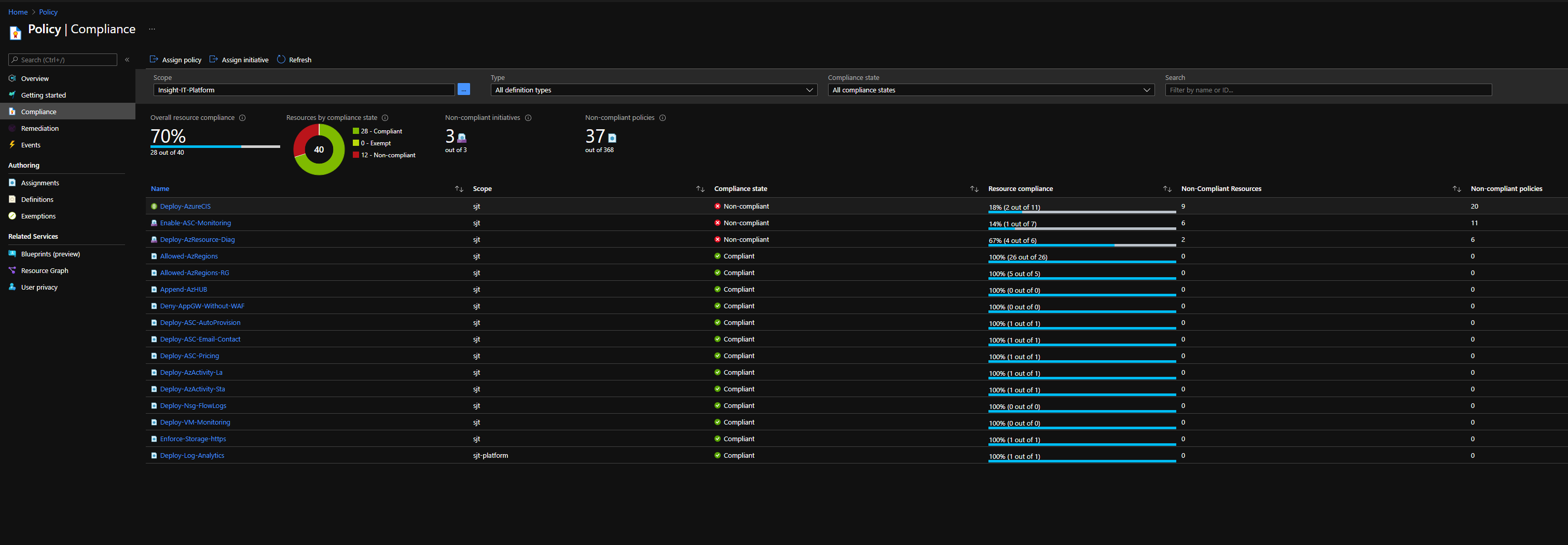Sort by Resource compliance column arrows
The height and width of the screenshot is (545, 1568).
coord(1167,189)
